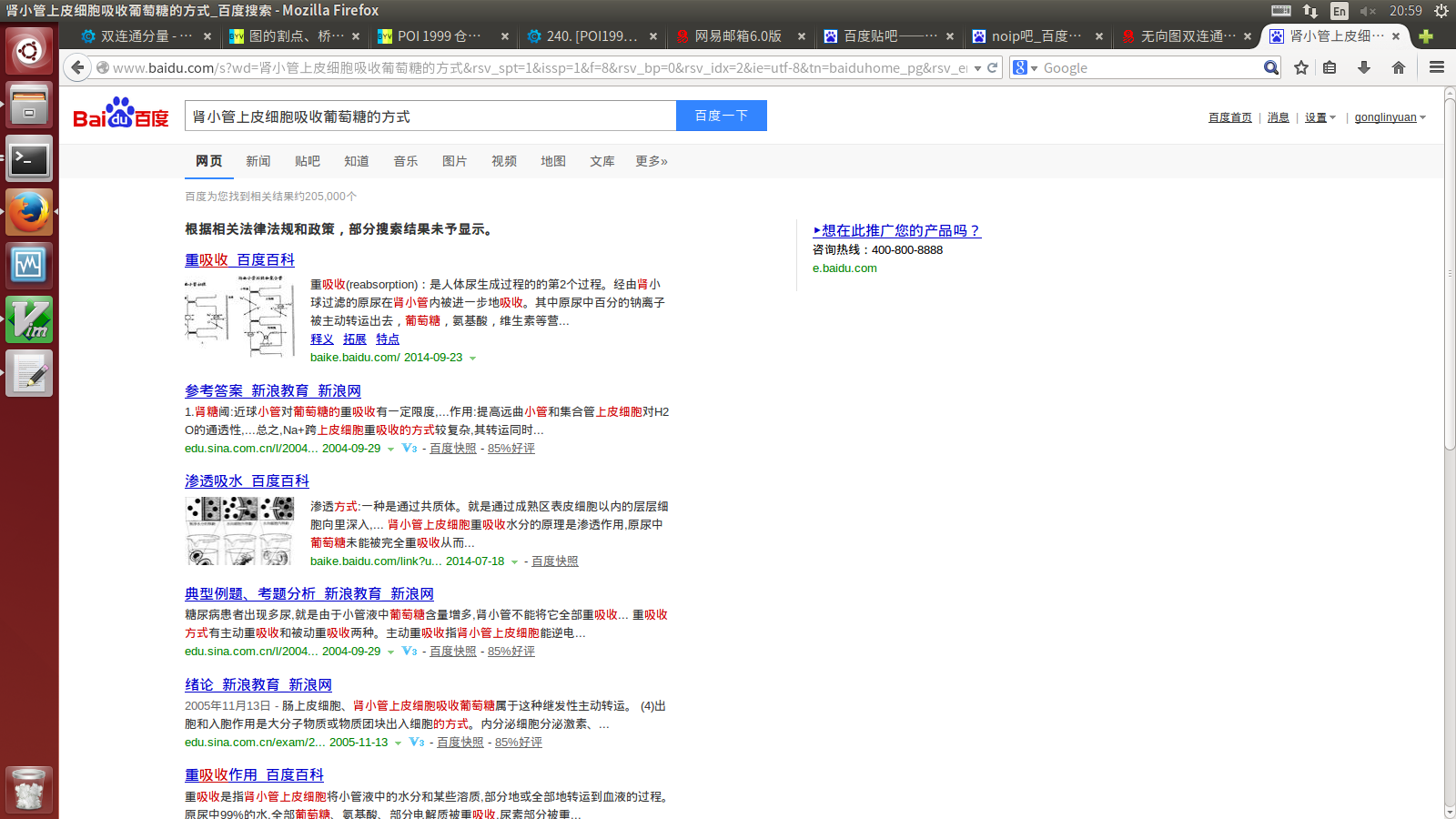Open the 设置 settings dropdown
This screenshot has height=819, width=1456.
click(x=1320, y=117)
